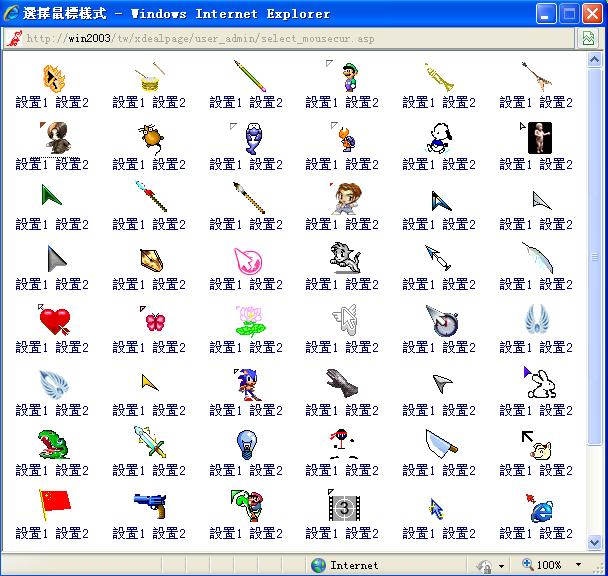Screen dimensions: 608x576
Task: Click the red heart cursor icon
Action: click(54, 321)
